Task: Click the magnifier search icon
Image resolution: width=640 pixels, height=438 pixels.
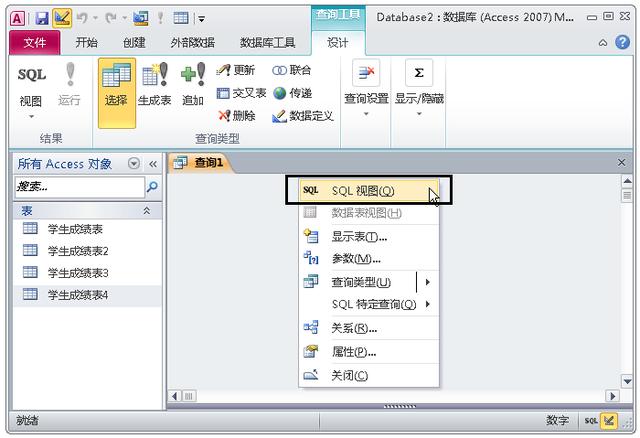Action: point(152,187)
